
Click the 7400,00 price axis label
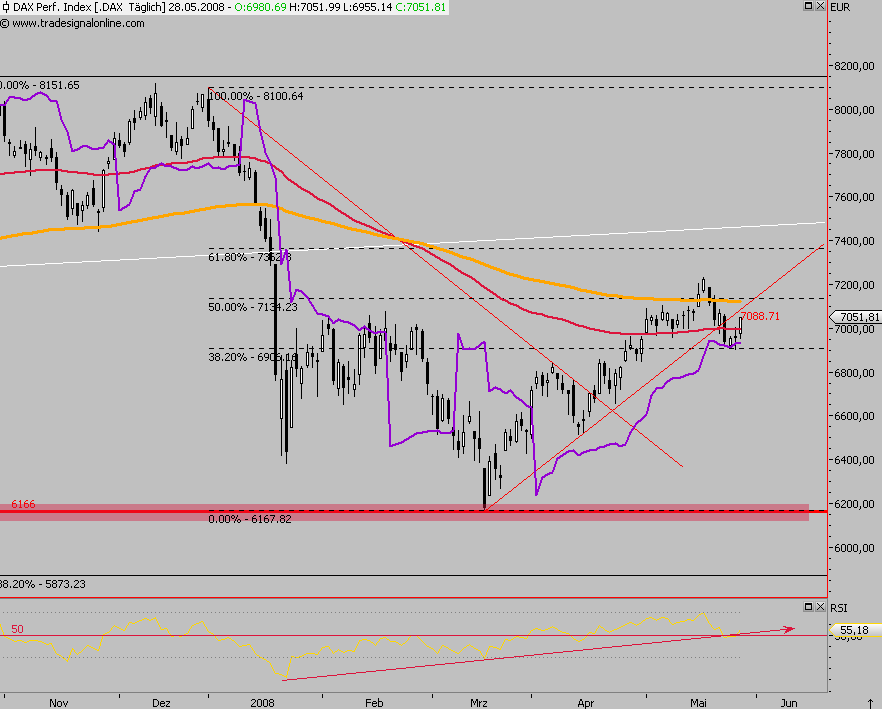854,241
